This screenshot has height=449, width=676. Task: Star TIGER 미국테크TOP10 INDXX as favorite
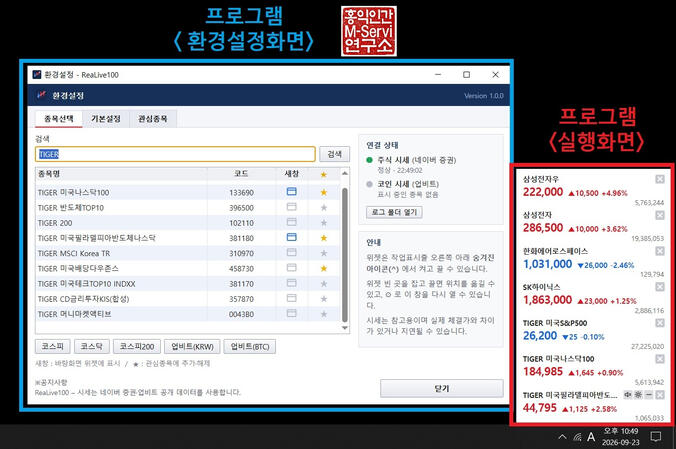(x=324, y=284)
